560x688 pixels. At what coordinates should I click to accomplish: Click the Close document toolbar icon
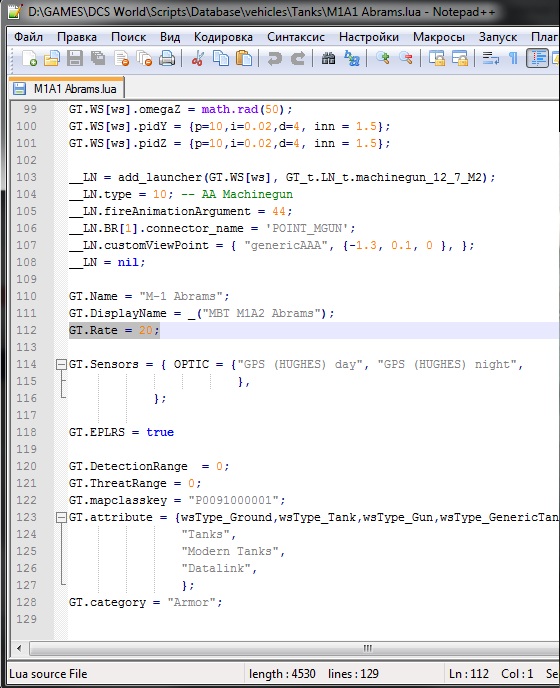121,58
